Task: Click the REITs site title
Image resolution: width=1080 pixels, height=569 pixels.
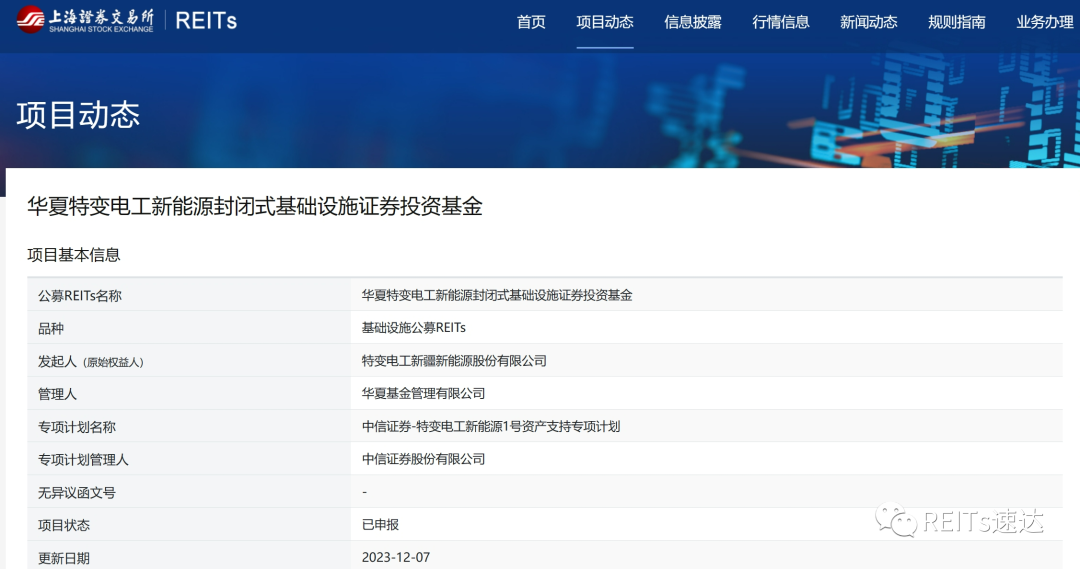Action: point(206,21)
